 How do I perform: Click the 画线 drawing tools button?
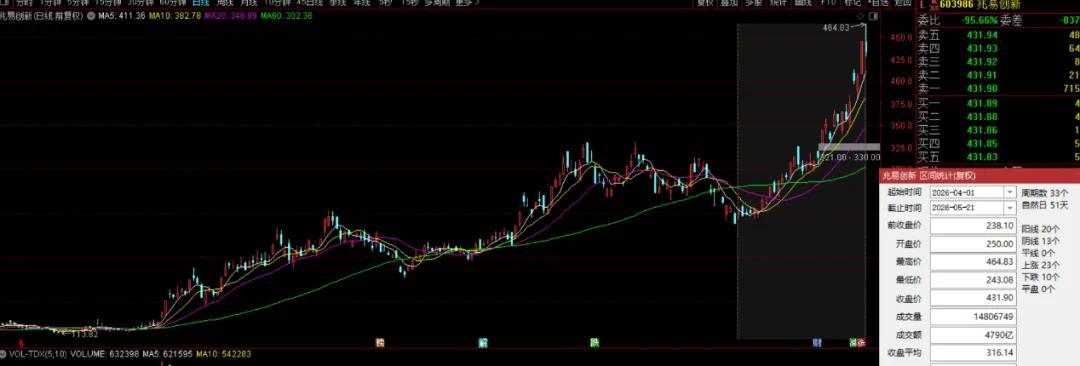point(802,3)
